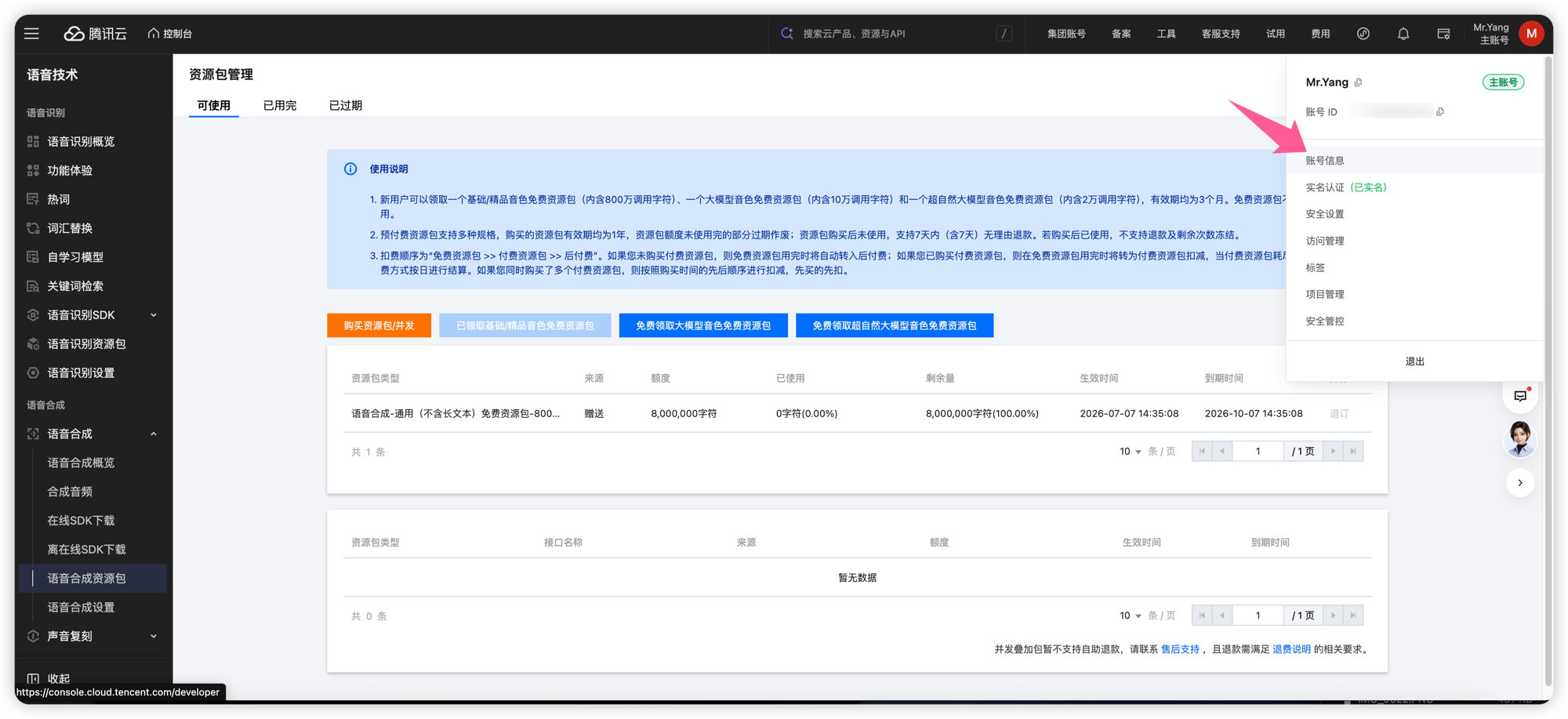This screenshot has height=719, width=1568.
Task: Click 免费领取大模型音色免费资源包 button
Action: [x=703, y=325]
